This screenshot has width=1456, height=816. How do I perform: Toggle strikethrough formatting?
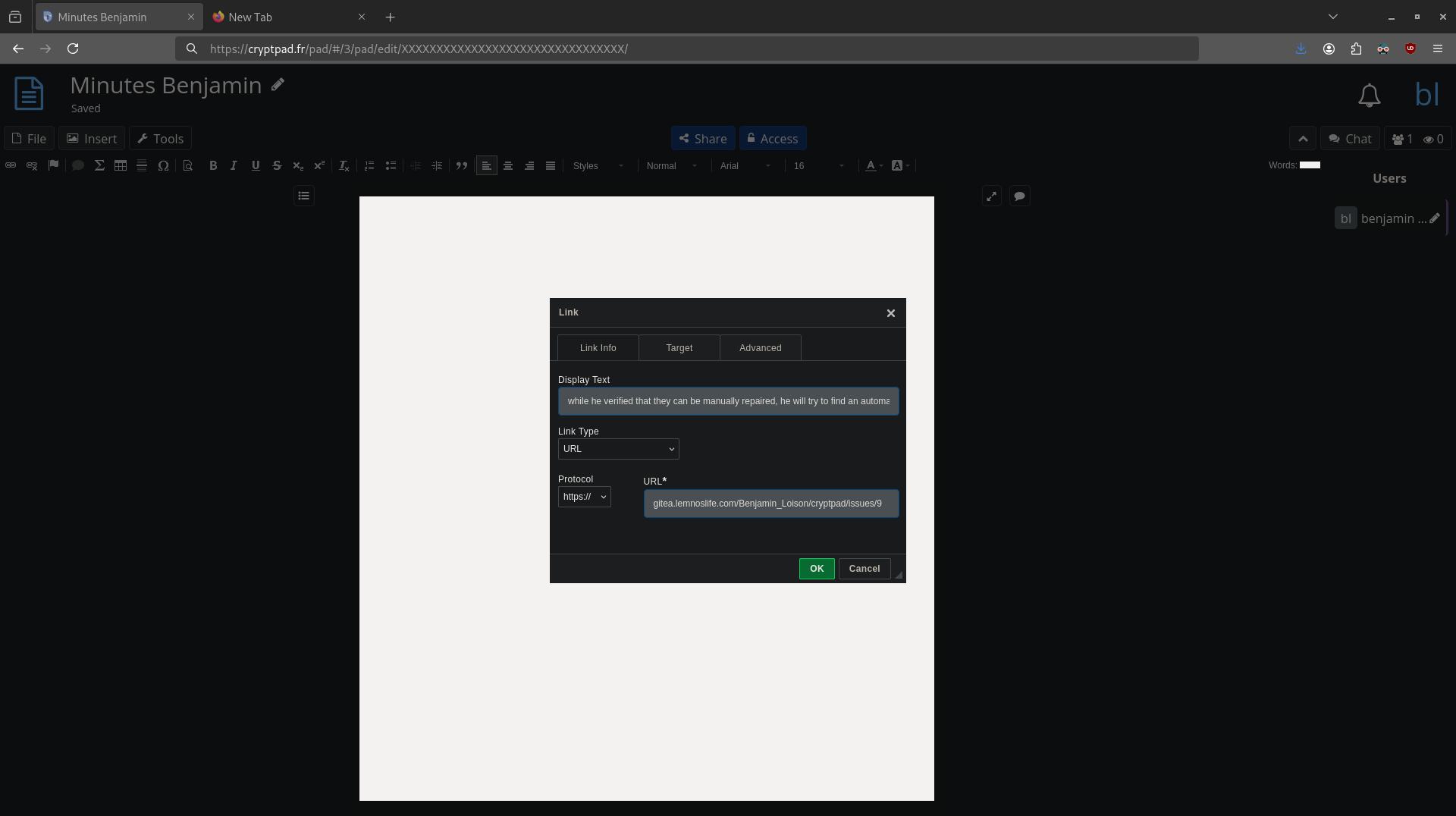coord(277,165)
